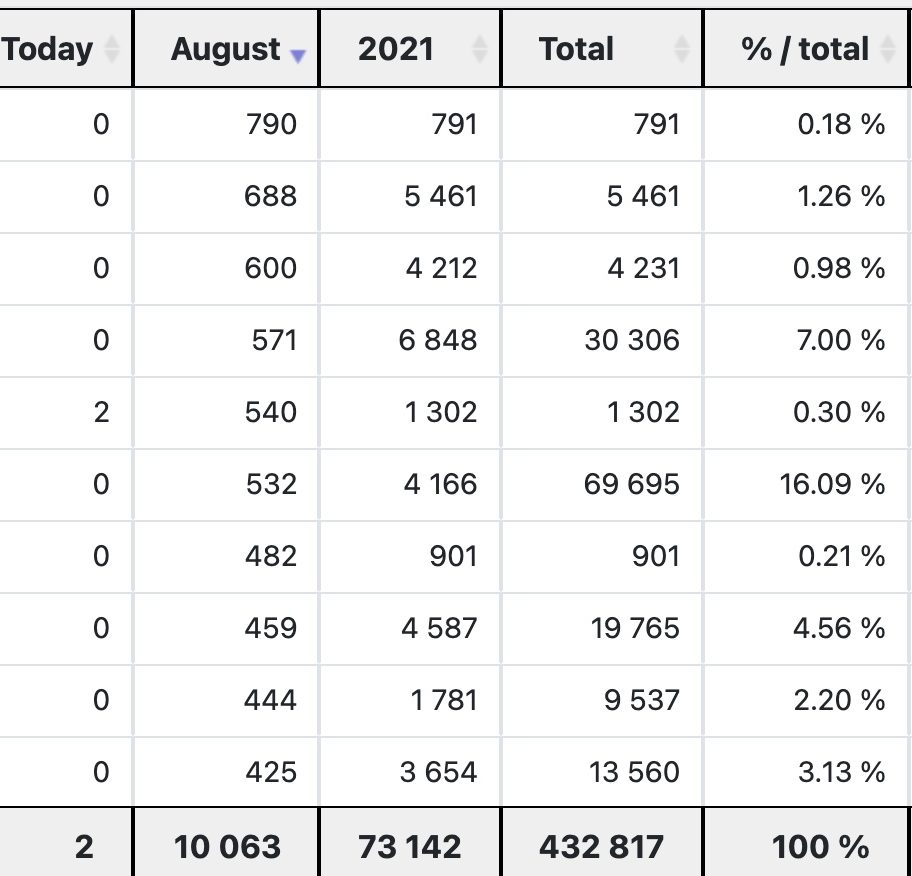Click the % / total header label
912x876 pixels.
pyautogui.click(x=805, y=49)
